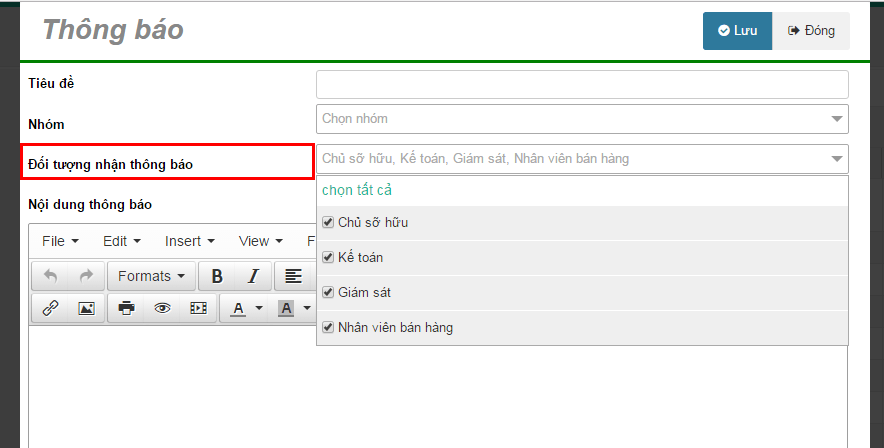
Task: Toggle italic text formatting
Action: tap(253, 276)
